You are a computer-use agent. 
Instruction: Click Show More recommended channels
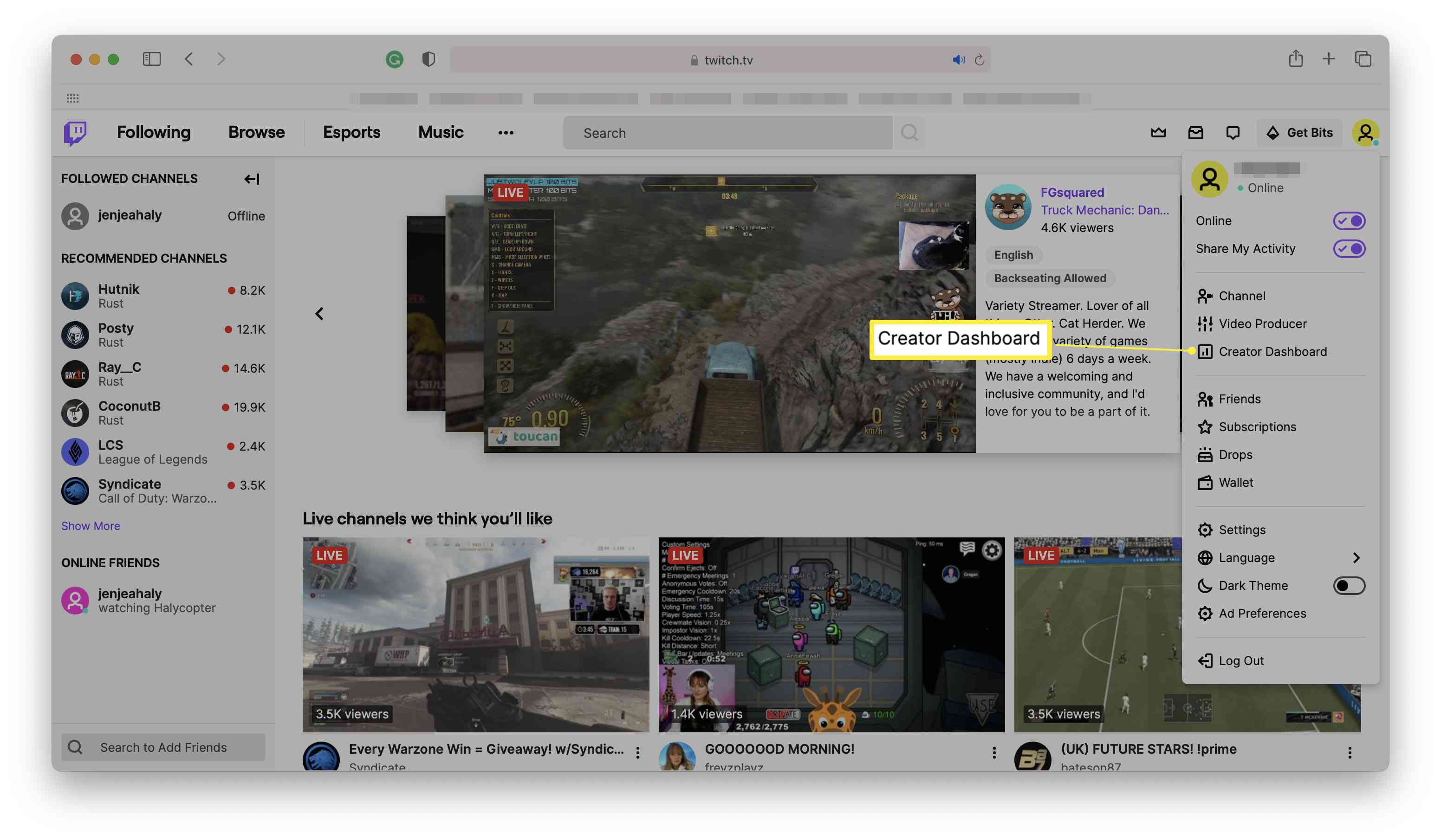(x=91, y=525)
